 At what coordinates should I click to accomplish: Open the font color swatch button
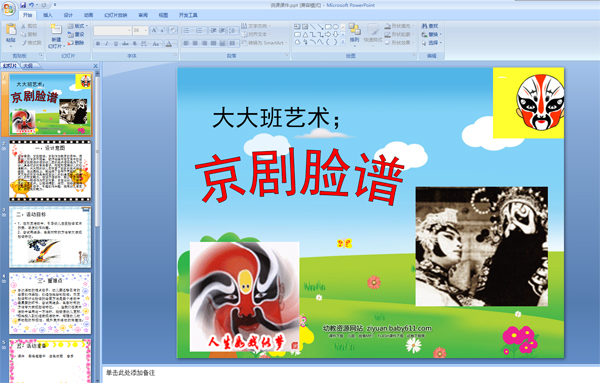[x=169, y=44]
